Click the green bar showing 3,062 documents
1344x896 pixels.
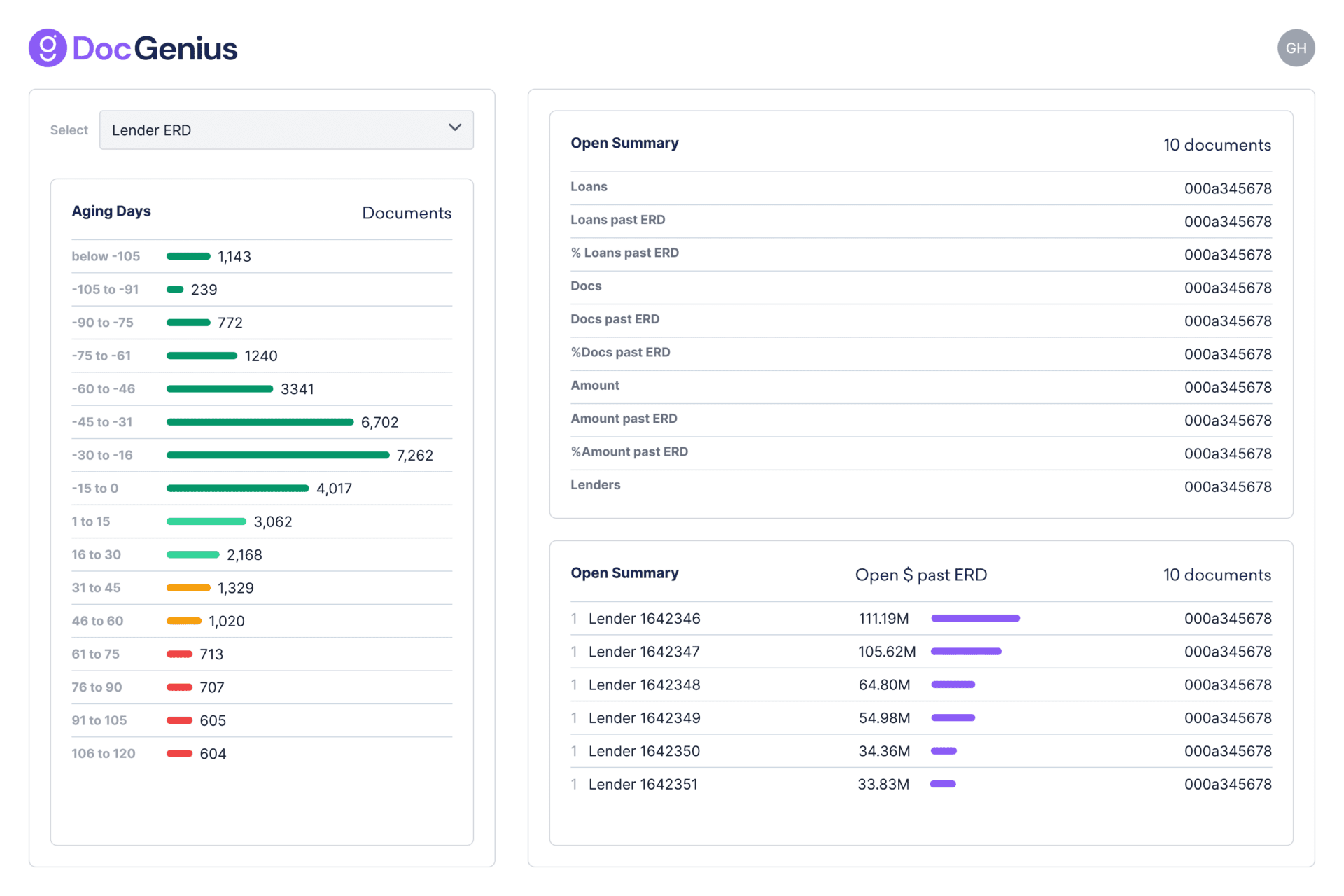tap(206, 521)
